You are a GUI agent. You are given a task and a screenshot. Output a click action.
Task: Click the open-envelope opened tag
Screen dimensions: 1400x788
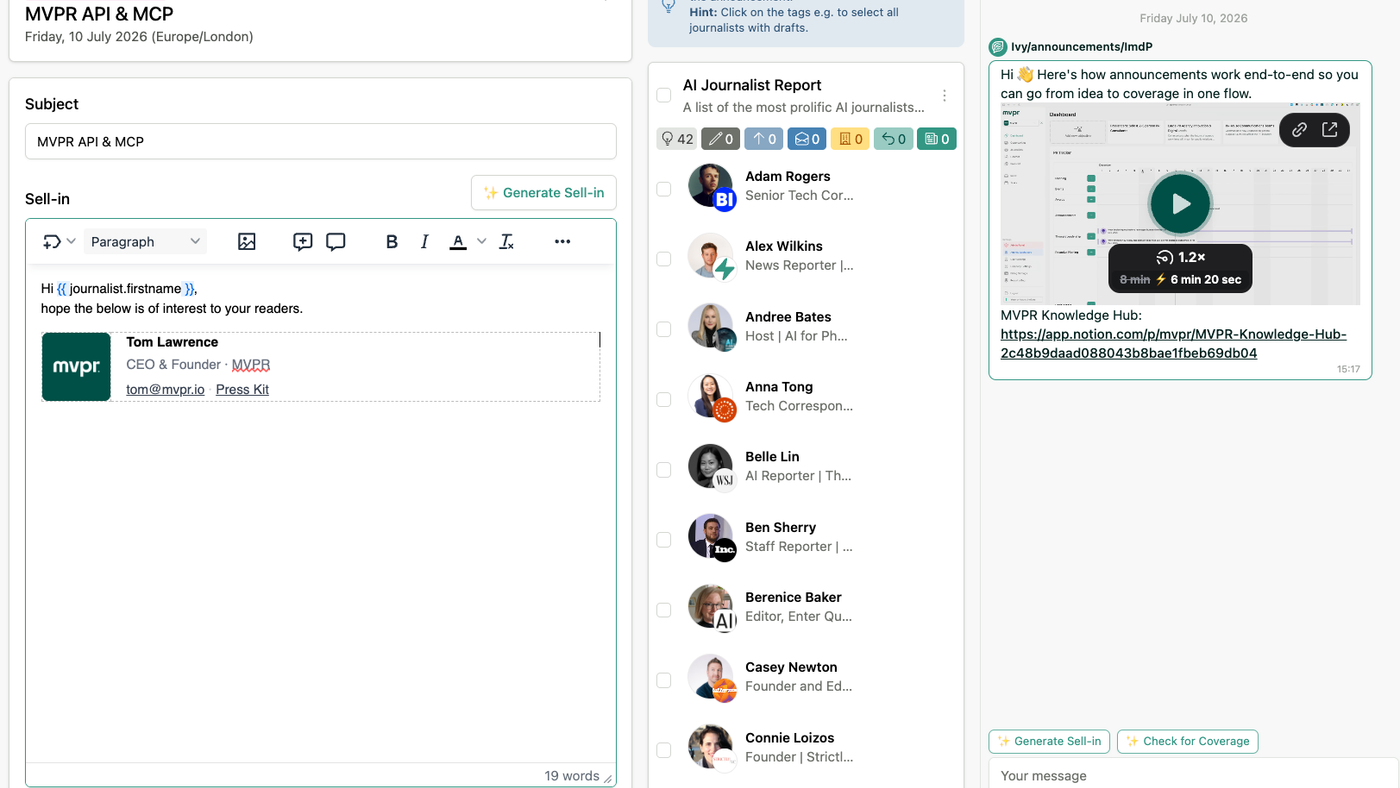[807, 139]
